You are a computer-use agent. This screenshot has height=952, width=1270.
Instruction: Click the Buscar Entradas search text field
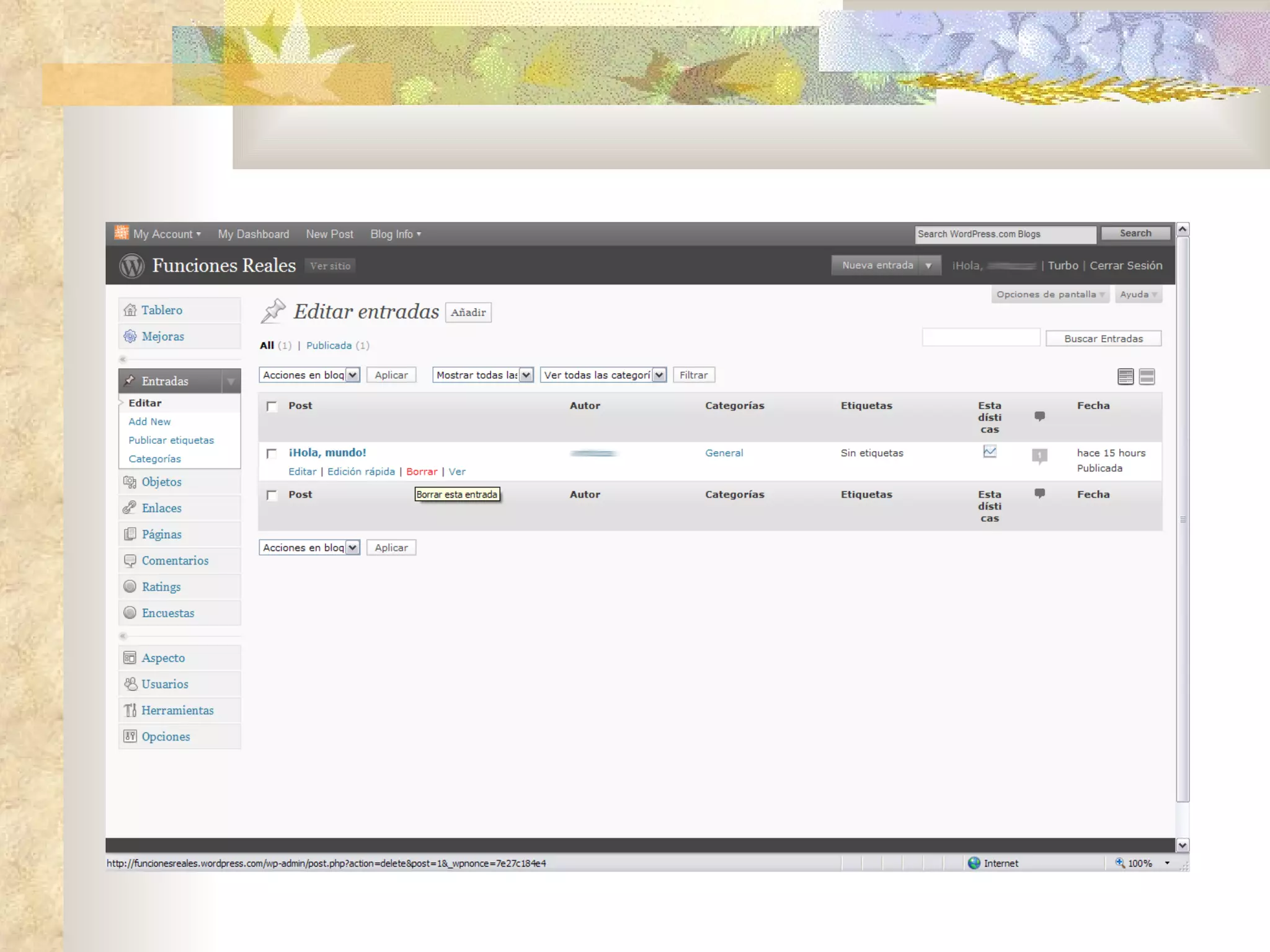coord(980,338)
